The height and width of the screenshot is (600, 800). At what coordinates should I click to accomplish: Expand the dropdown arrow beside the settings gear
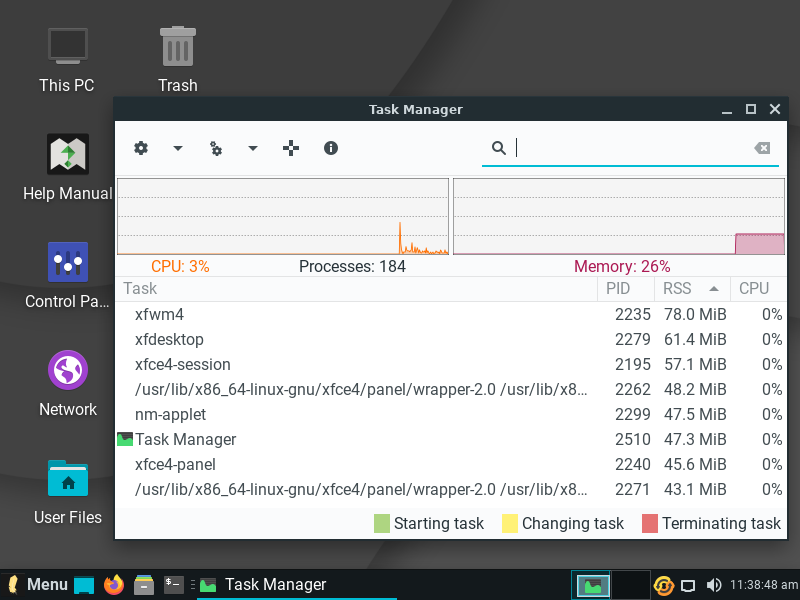click(x=178, y=148)
